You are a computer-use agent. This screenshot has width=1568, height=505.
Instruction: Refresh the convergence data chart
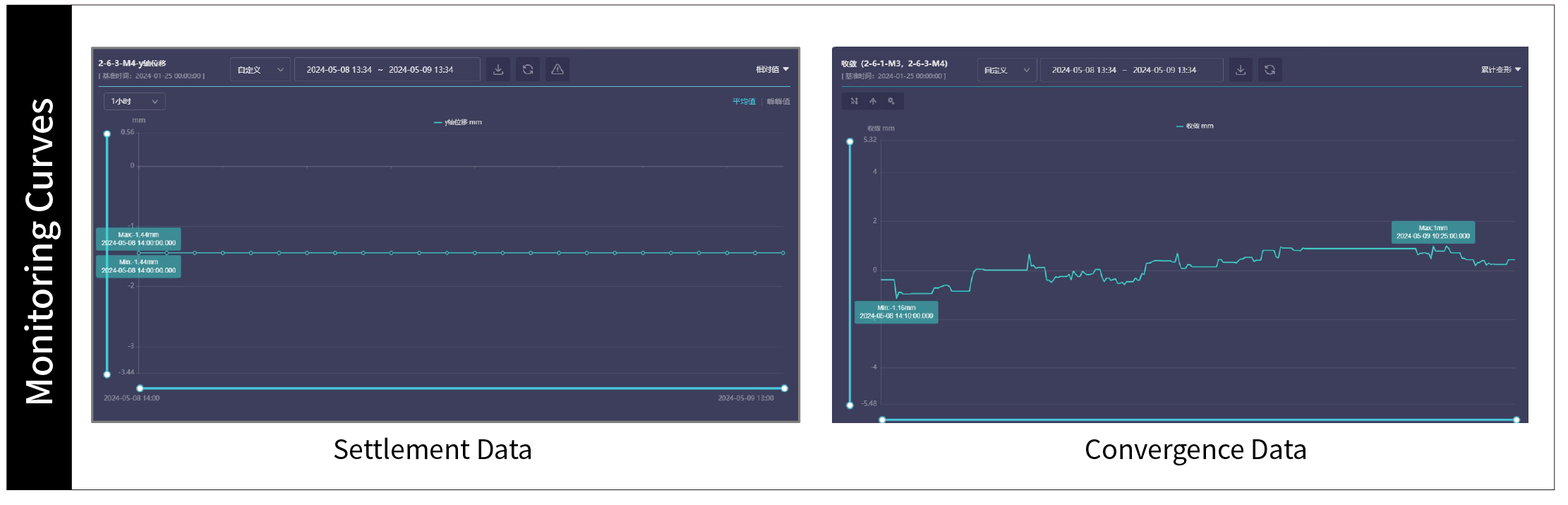coord(1270,70)
